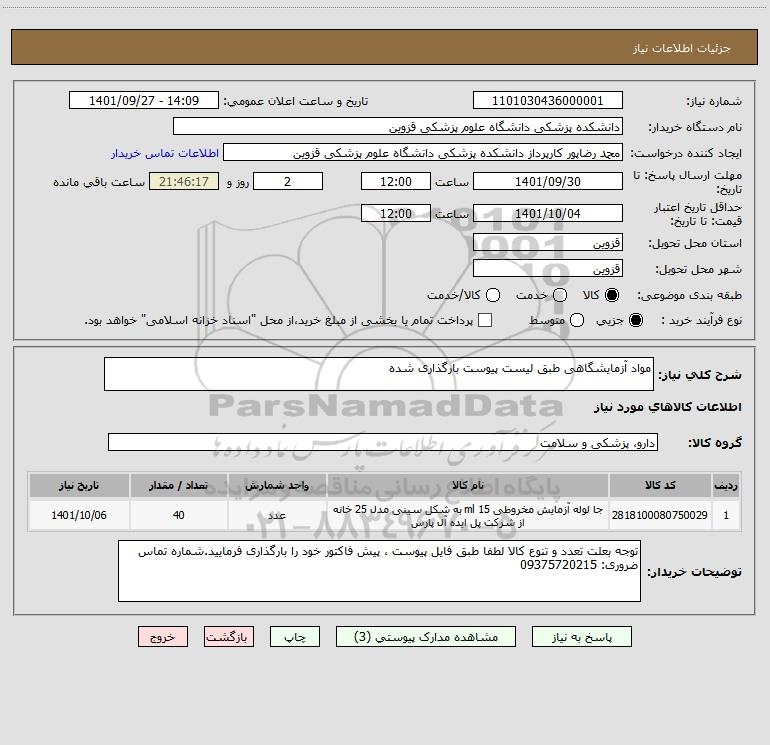Screen dimensions: 770x745
Task: Click the اطلاعات کالاهای مورد نیاز heading
Action: point(668,407)
